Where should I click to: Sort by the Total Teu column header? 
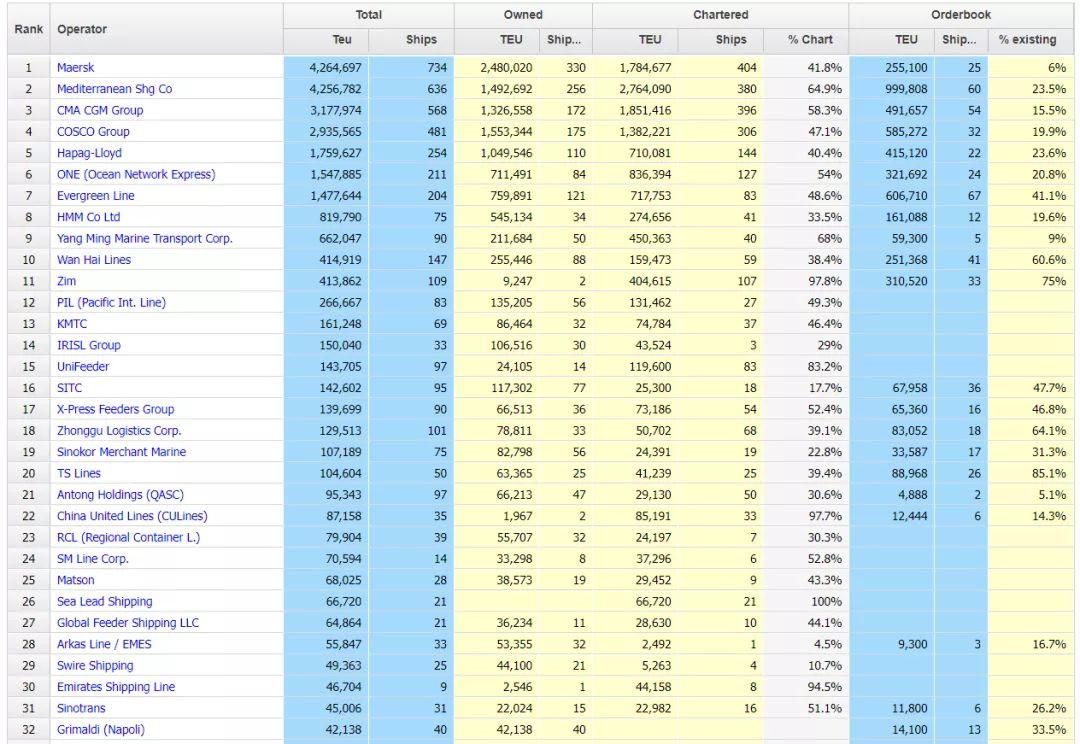[x=342, y=40]
